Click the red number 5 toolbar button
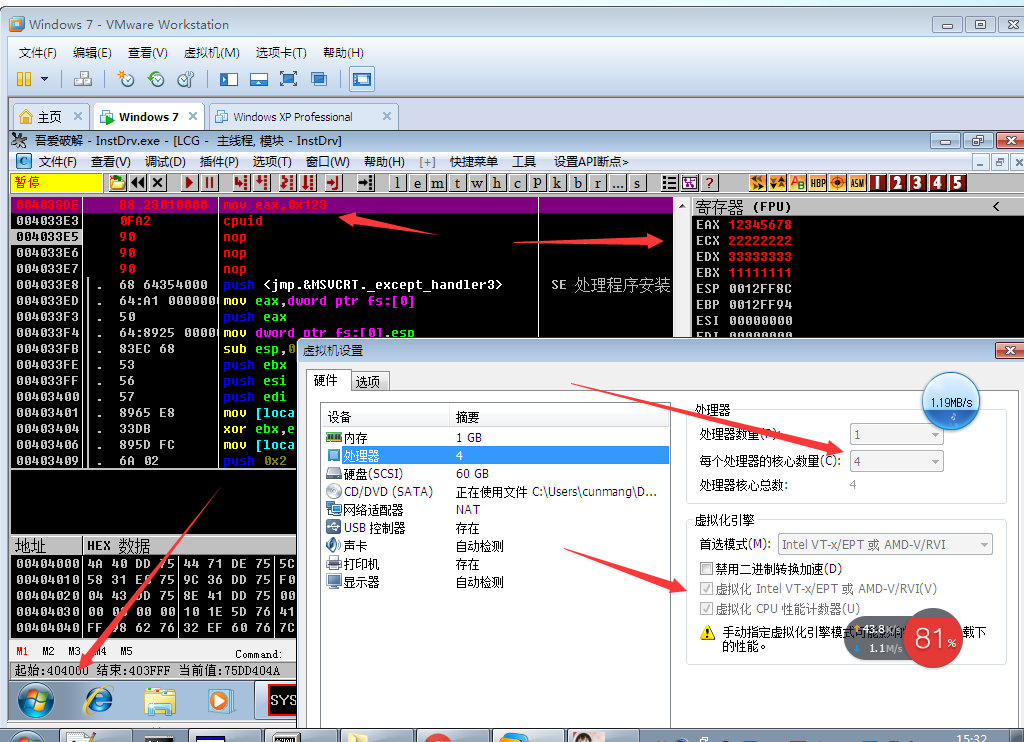This screenshot has height=742, width=1024. 957,183
